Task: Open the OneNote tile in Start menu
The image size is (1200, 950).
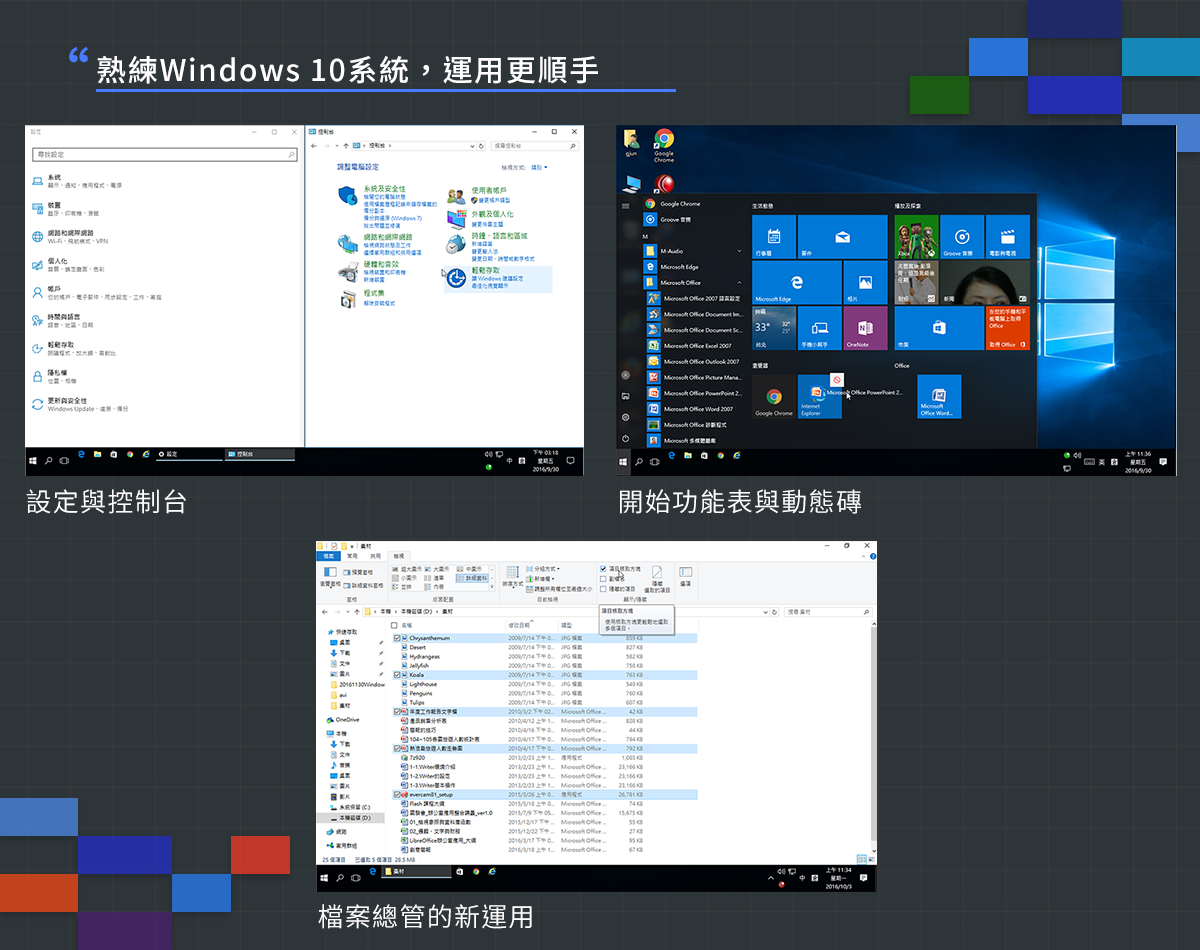Action: click(865, 328)
